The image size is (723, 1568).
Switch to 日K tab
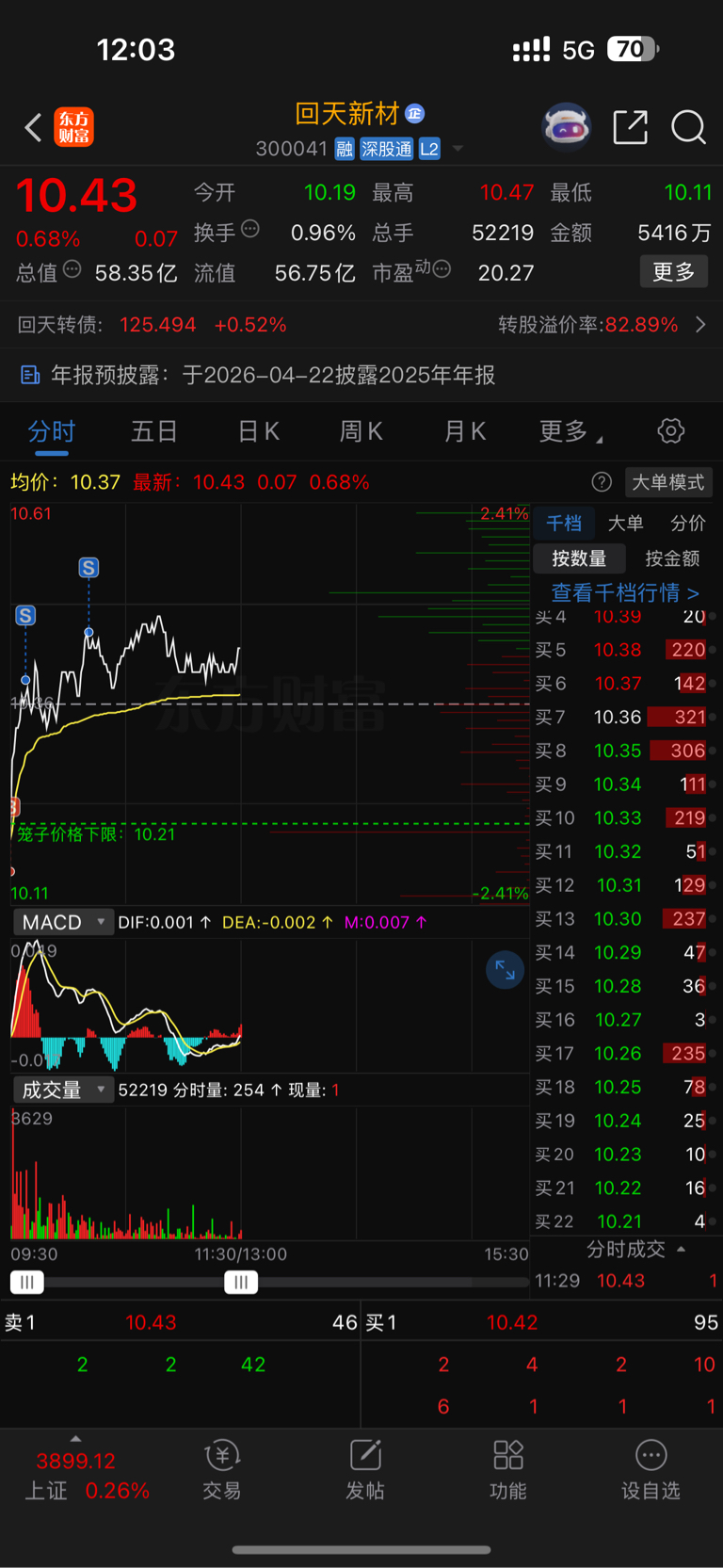click(x=258, y=431)
